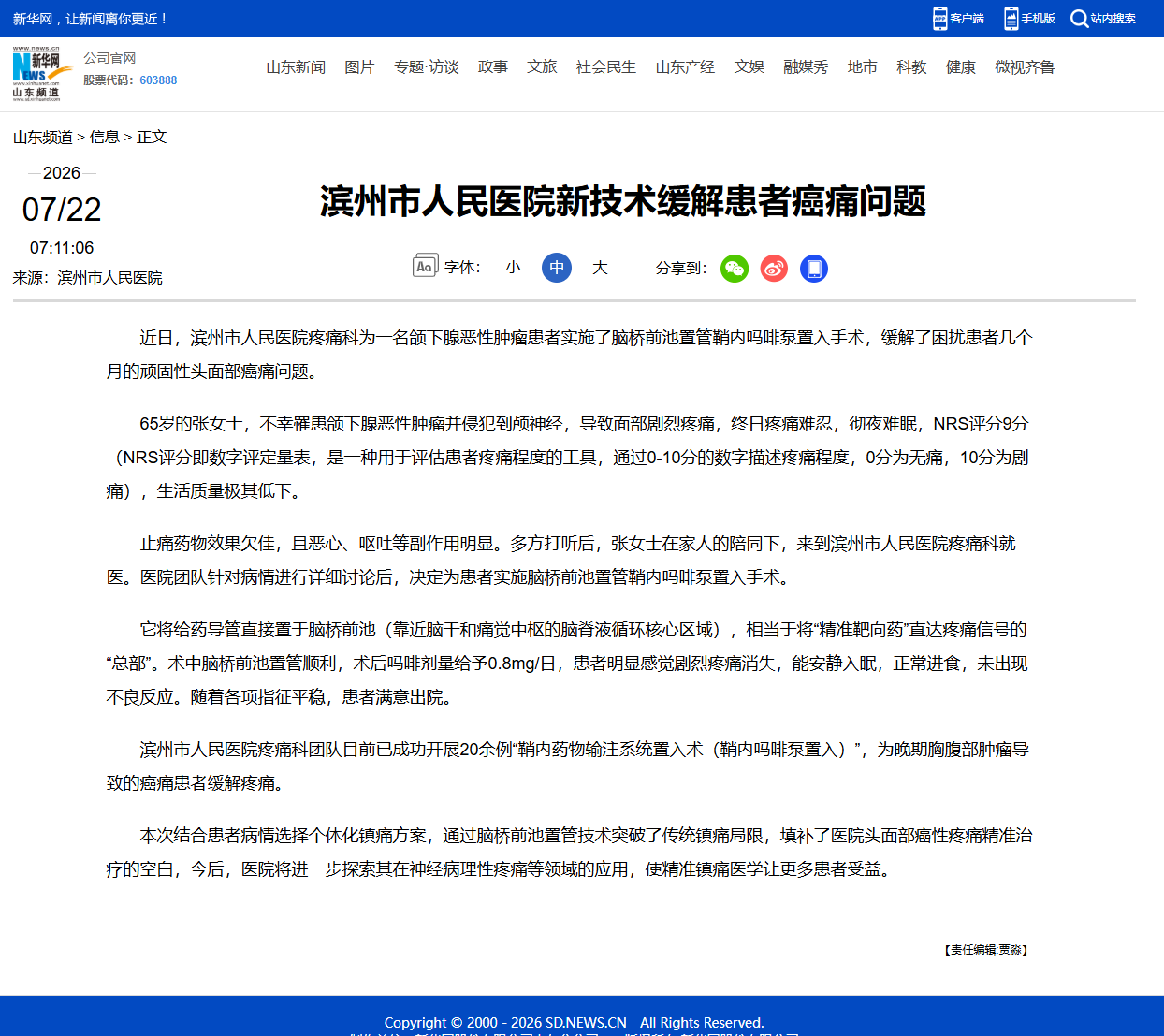1164x1036 pixels.
Task: Set font size to 大 (large)
Action: click(600, 268)
